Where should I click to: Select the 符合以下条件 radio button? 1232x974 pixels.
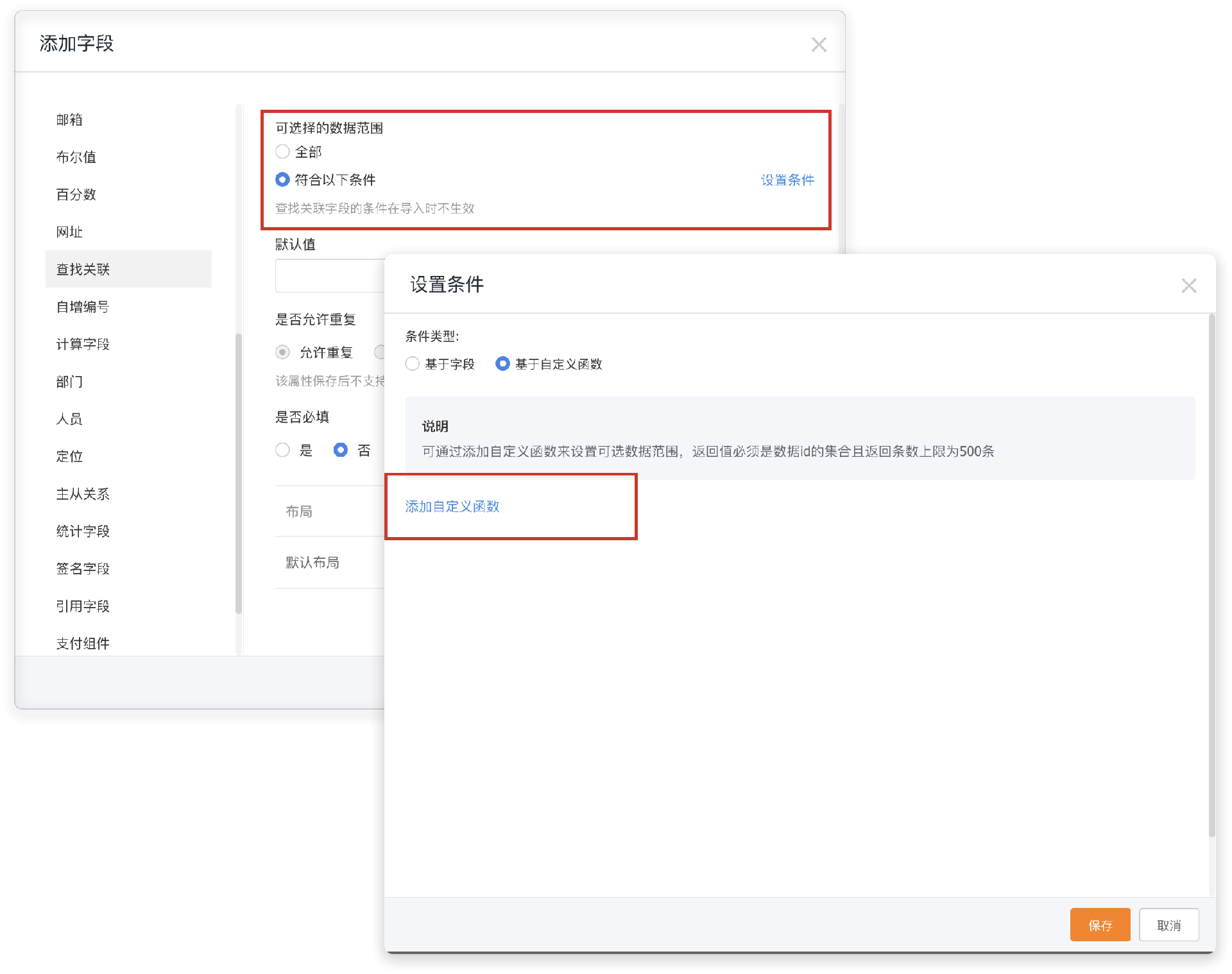tap(282, 180)
